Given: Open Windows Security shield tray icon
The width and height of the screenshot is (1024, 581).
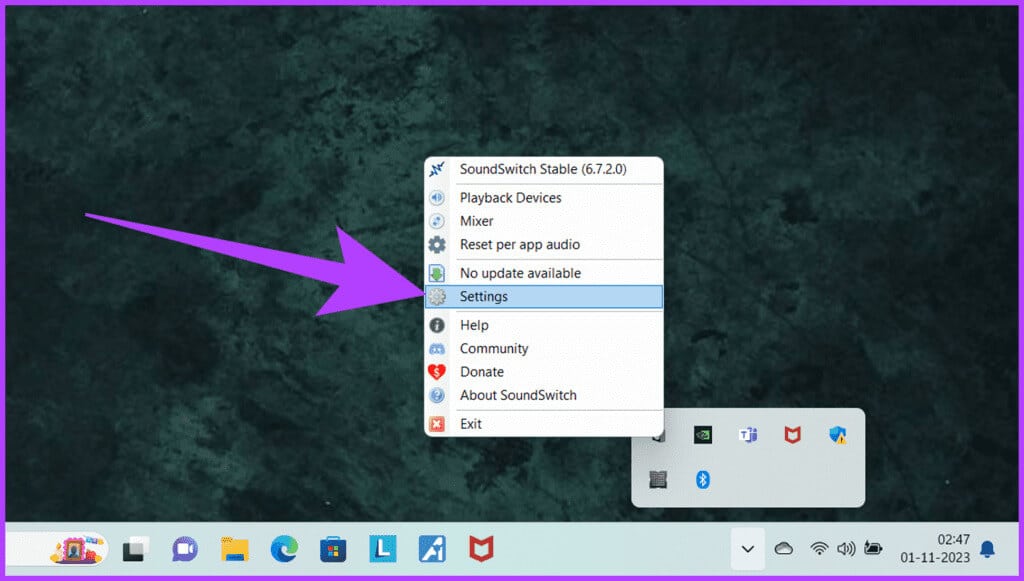Looking at the screenshot, I should (x=837, y=435).
